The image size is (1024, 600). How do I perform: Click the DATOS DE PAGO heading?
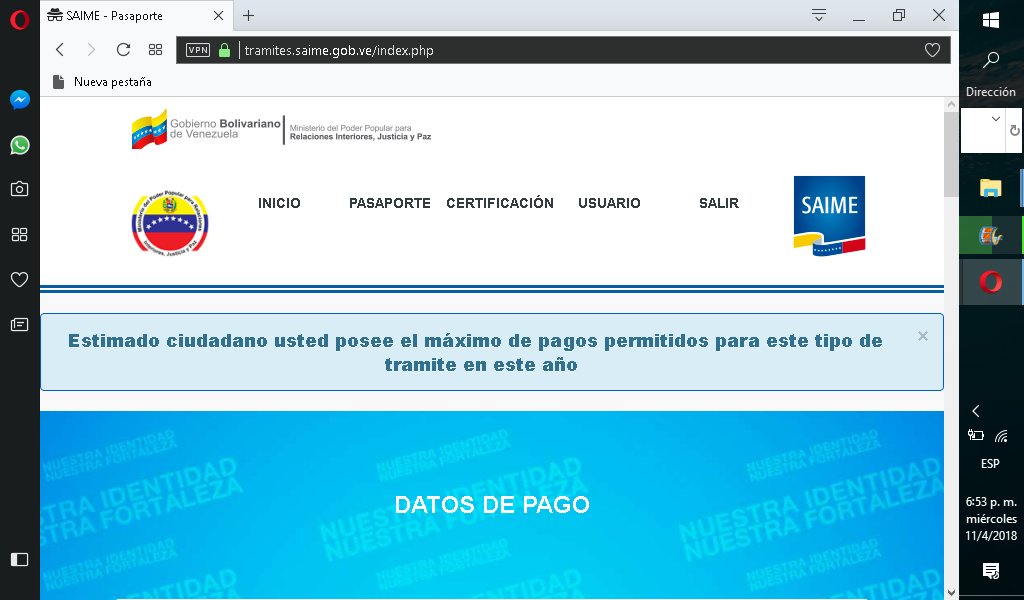coord(492,504)
